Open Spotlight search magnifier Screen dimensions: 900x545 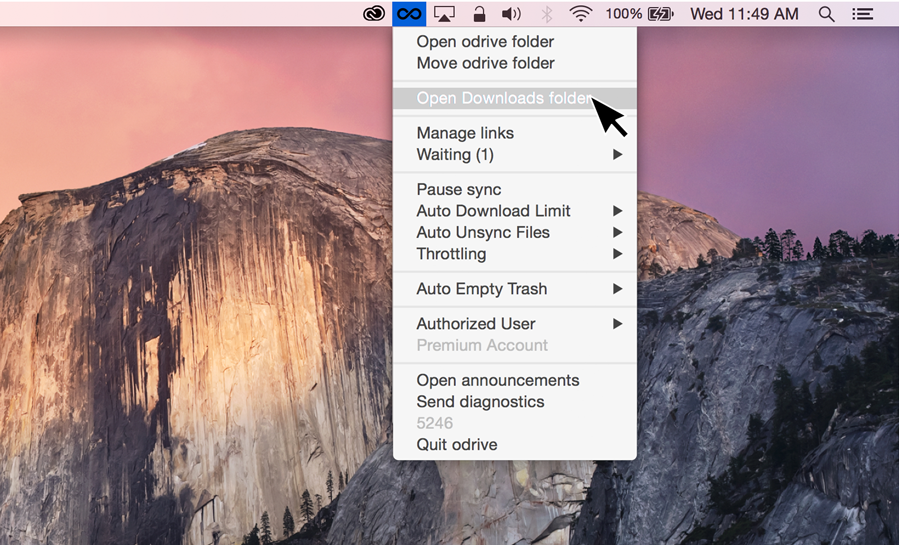tap(826, 14)
